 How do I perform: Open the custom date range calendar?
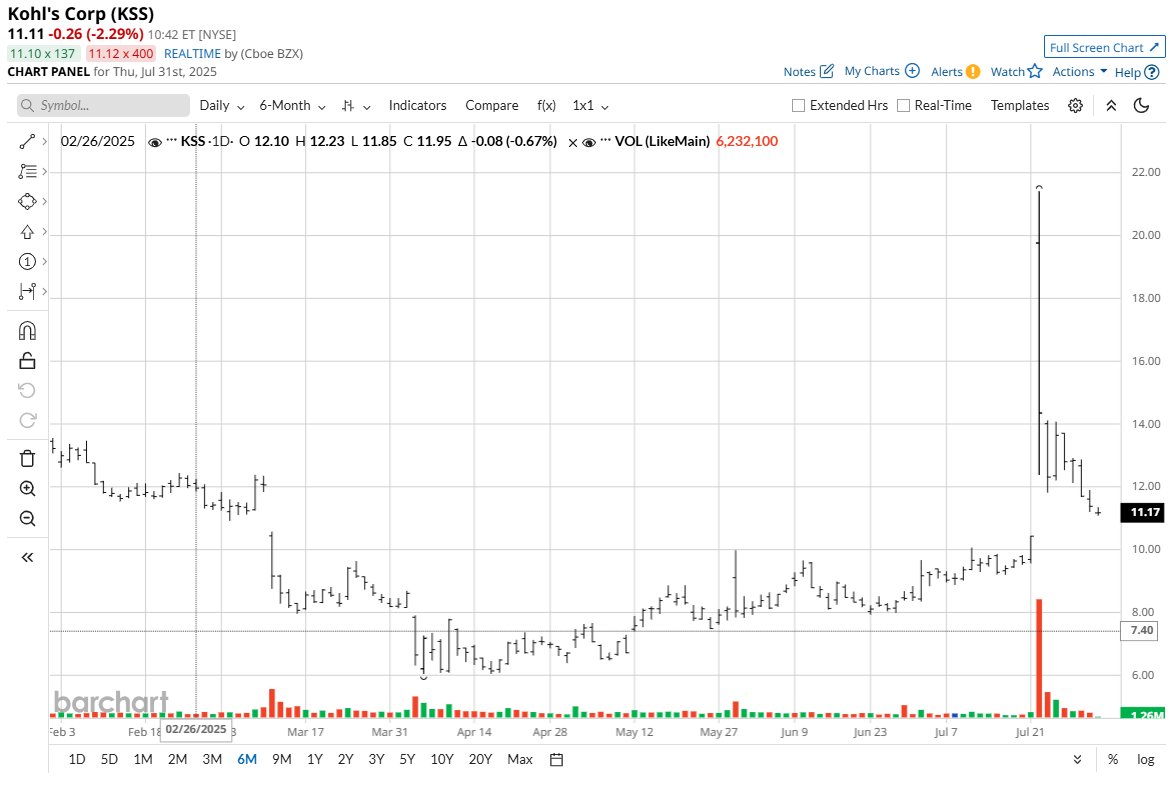556,760
